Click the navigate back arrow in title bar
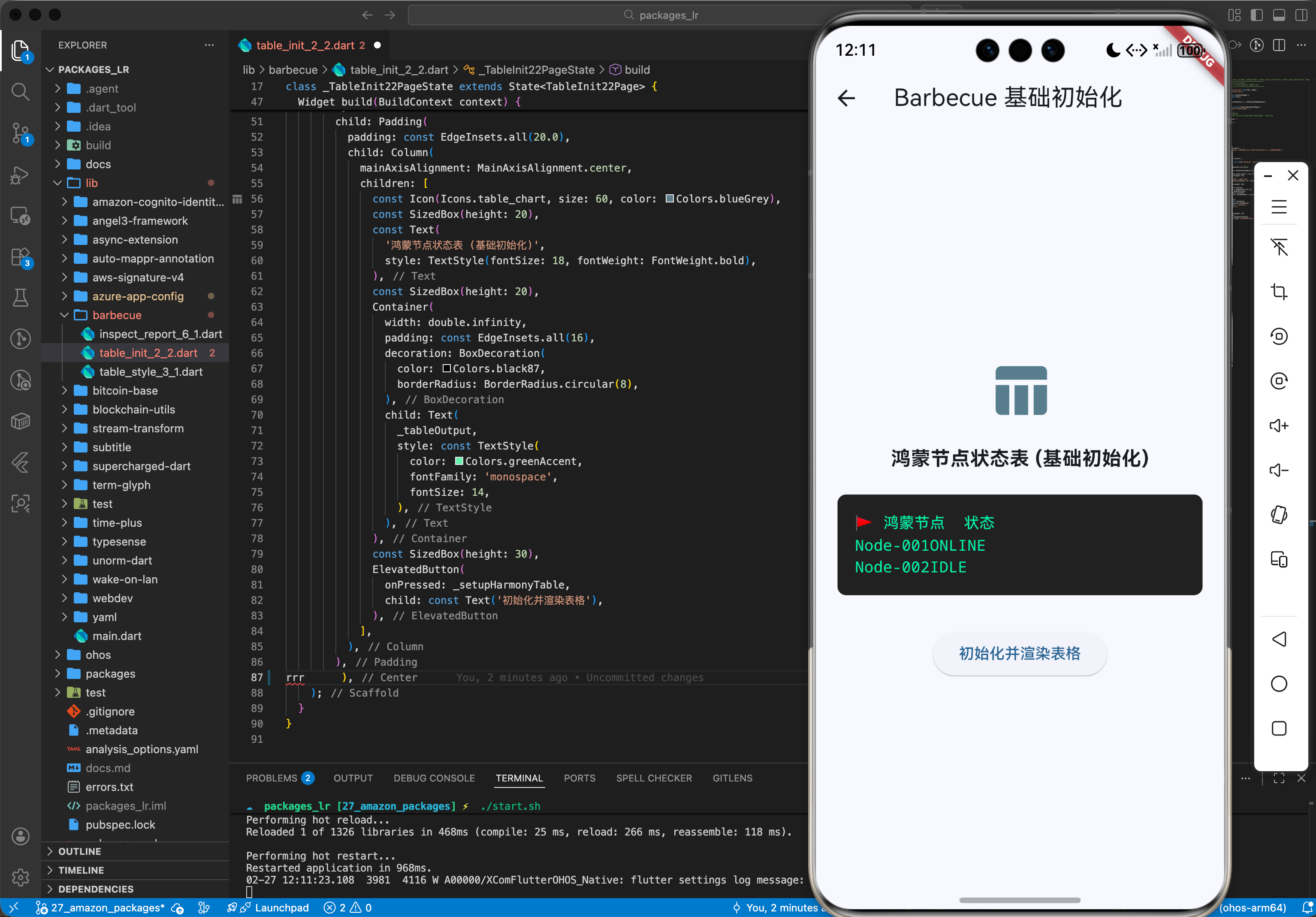Image resolution: width=1316 pixels, height=917 pixels. [368, 15]
